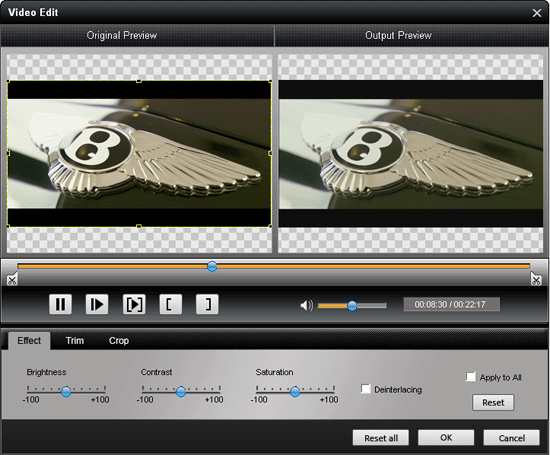Viewport: 550px width, 455px height.
Task: Click the original preview video frame
Action: (x=139, y=154)
